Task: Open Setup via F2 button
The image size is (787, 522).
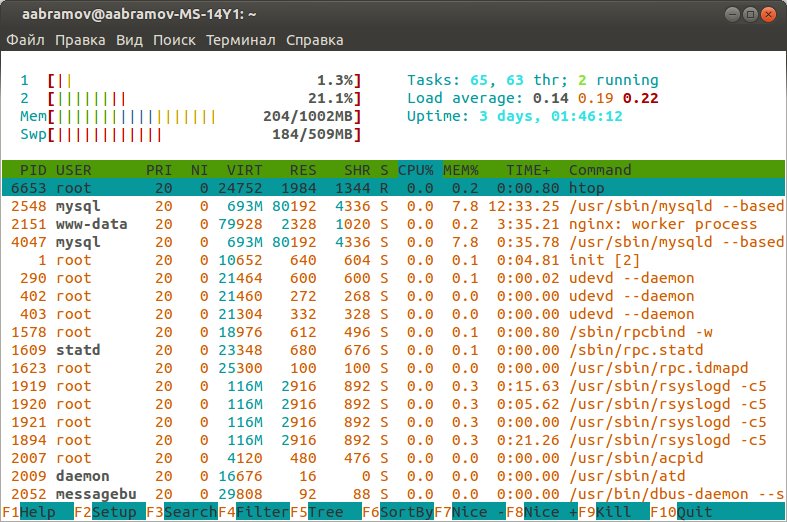Action: (110, 512)
